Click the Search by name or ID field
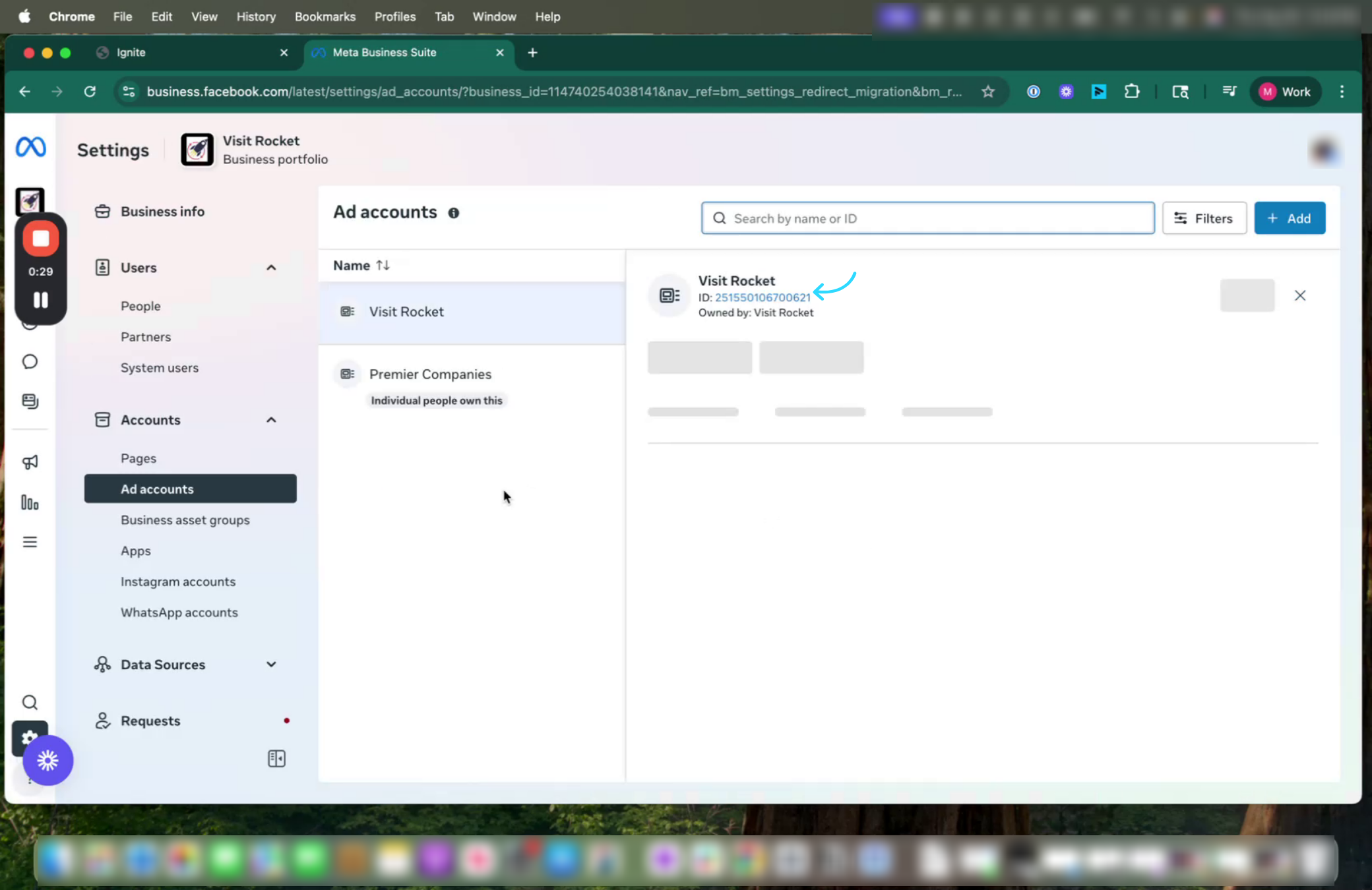 coord(928,218)
